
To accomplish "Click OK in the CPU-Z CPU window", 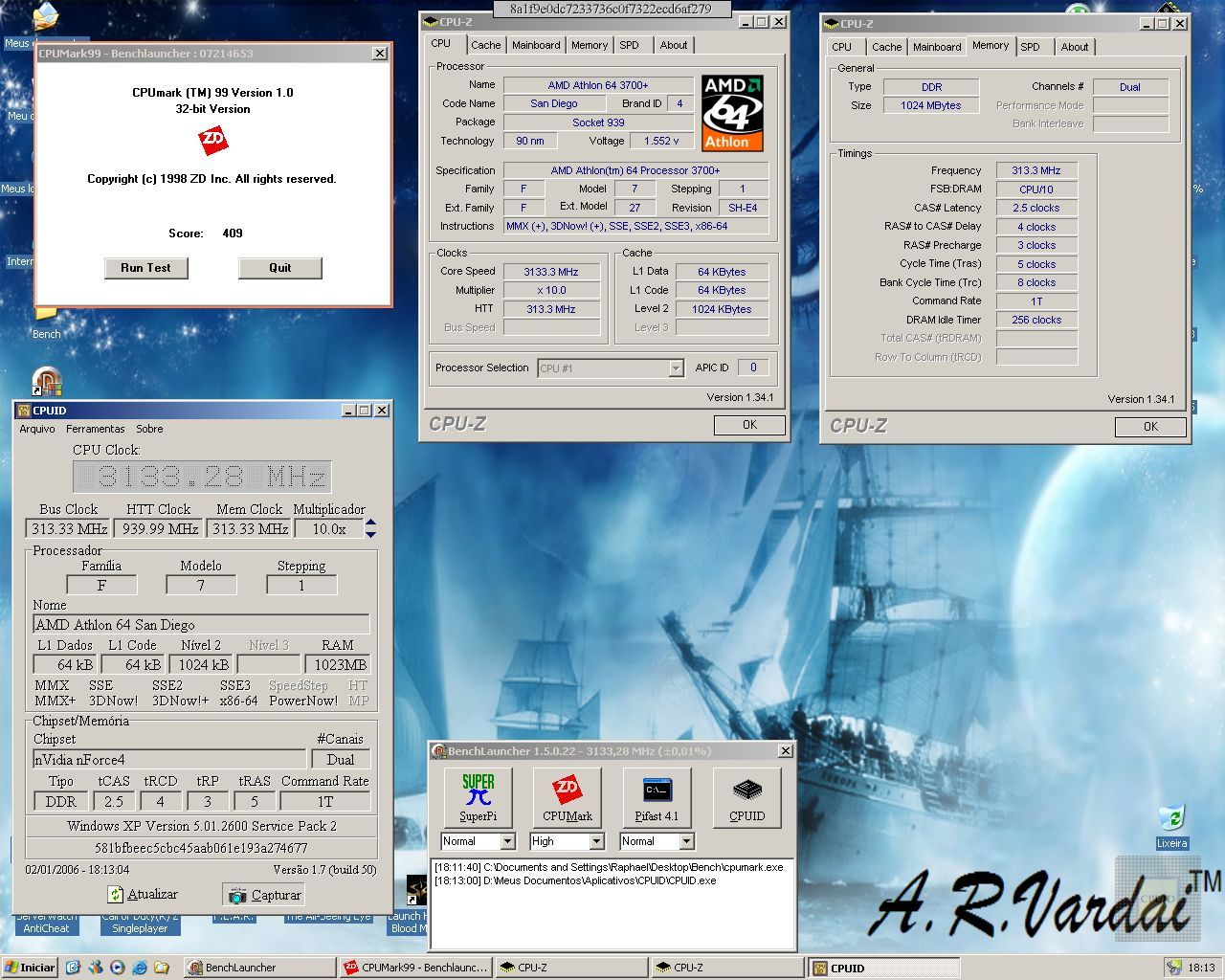I will pyautogui.click(x=749, y=425).
